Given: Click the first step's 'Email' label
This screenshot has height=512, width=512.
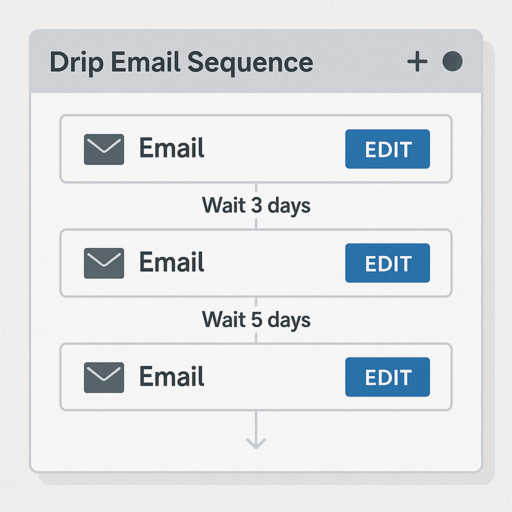Looking at the screenshot, I should pos(171,148).
